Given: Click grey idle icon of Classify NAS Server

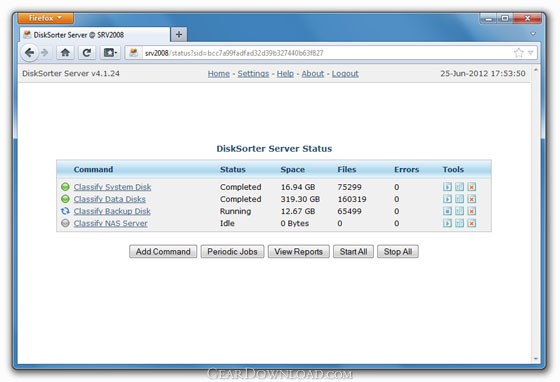Looking at the screenshot, I should [x=65, y=223].
